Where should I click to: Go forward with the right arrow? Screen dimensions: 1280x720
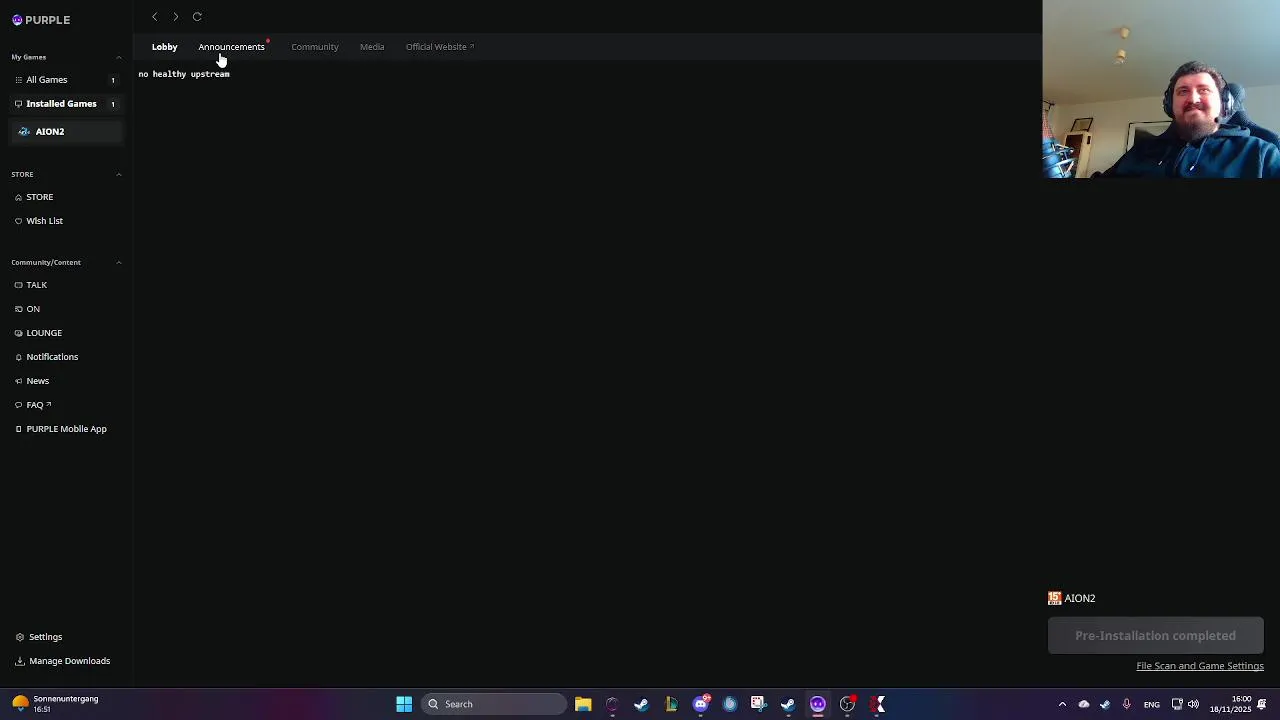click(176, 17)
